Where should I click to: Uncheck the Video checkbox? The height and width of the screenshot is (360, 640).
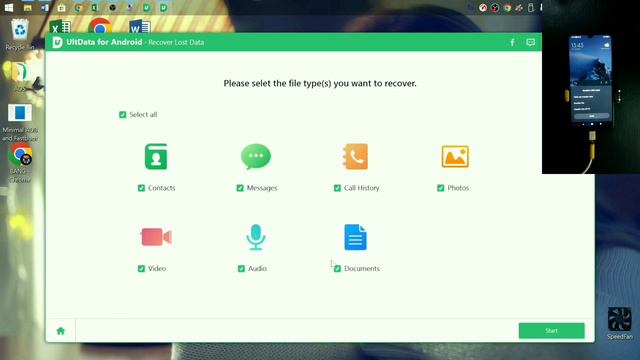(141, 269)
